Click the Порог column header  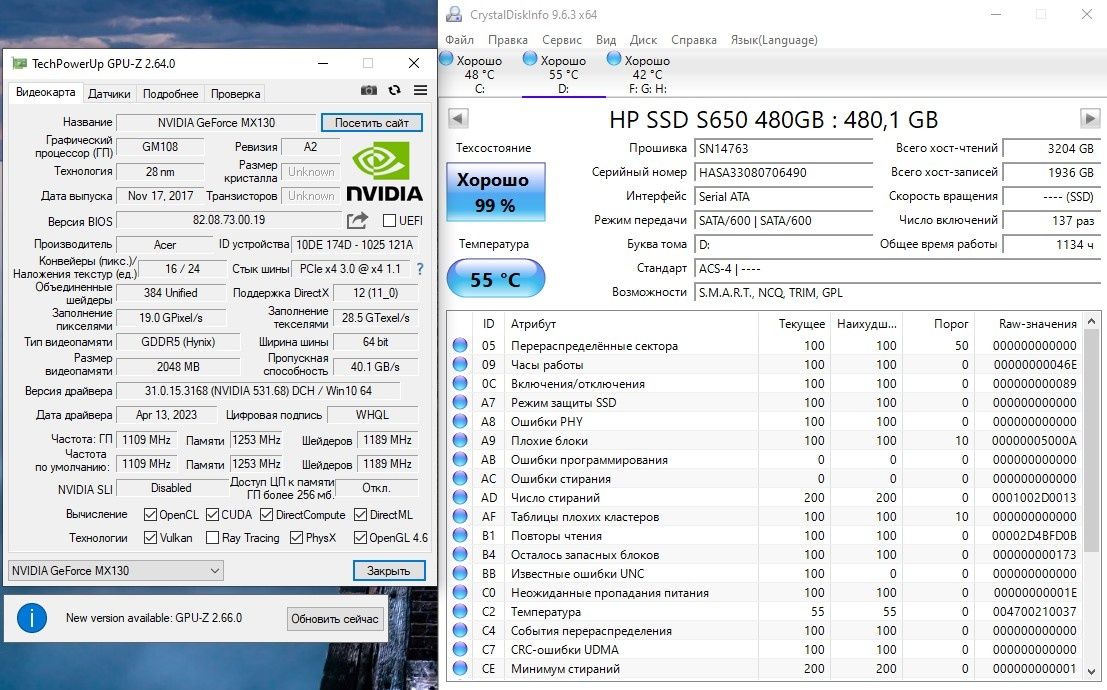click(x=938, y=323)
